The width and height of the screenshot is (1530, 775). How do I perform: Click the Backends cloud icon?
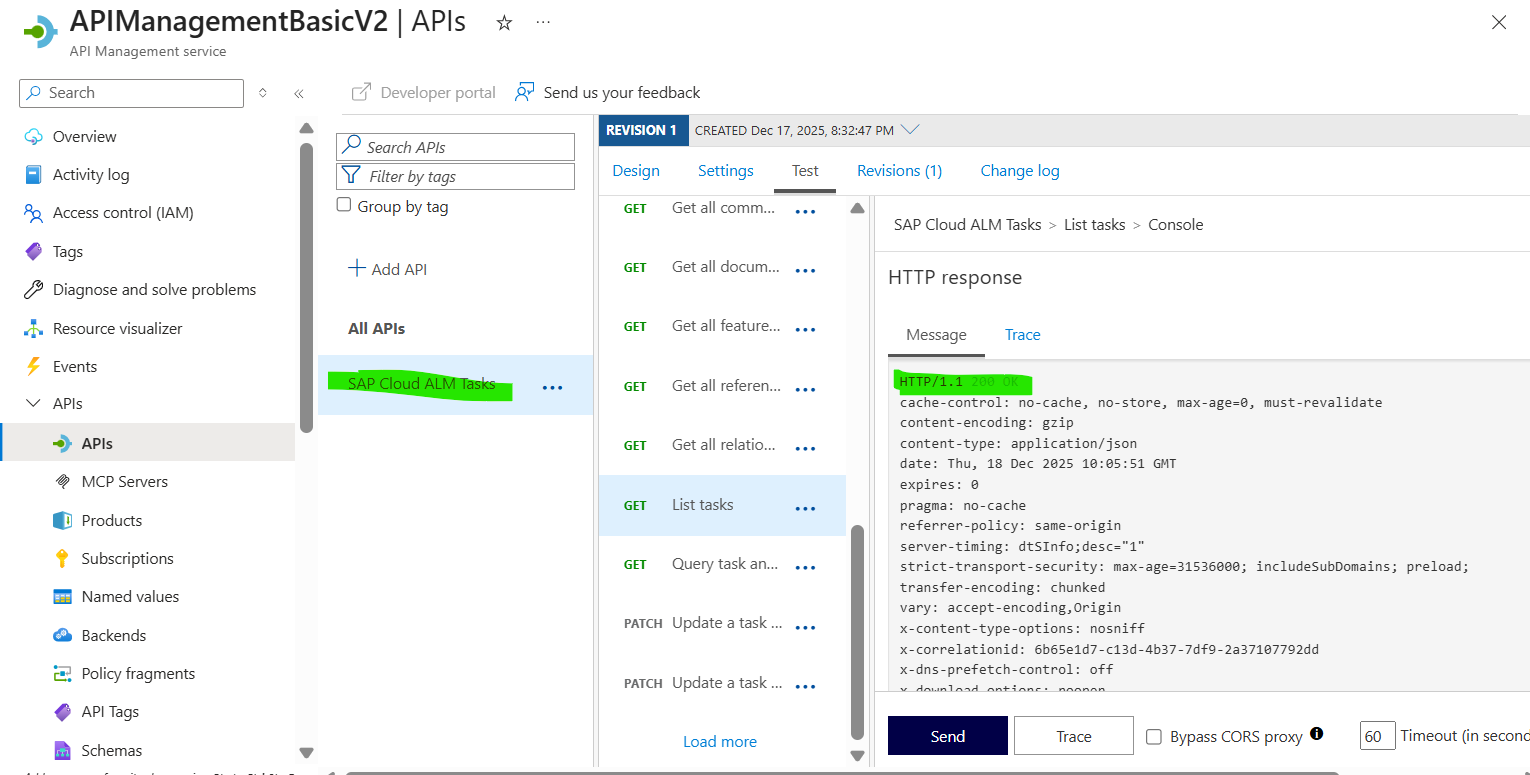[x=63, y=636]
